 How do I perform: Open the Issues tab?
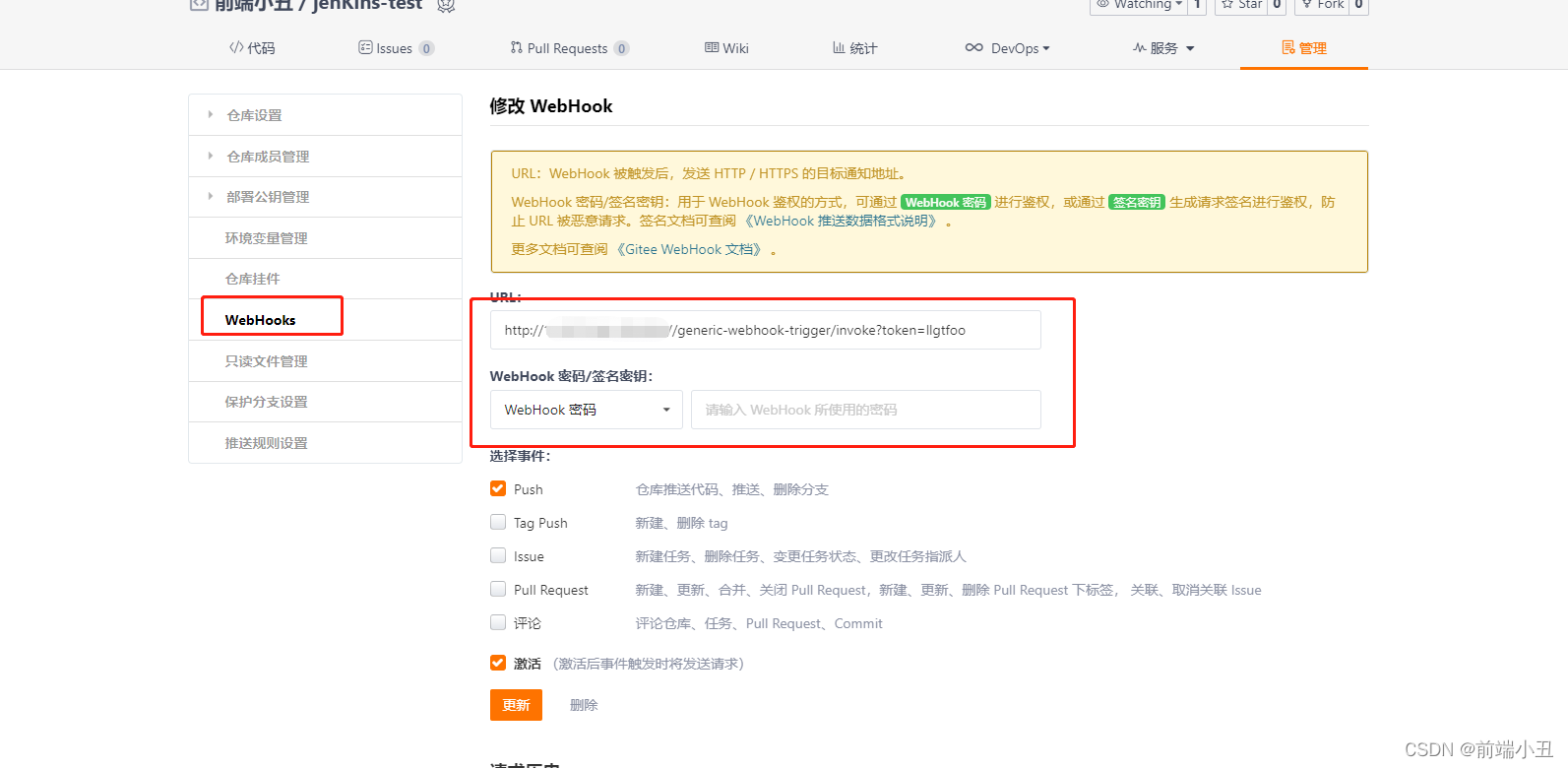[396, 48]
